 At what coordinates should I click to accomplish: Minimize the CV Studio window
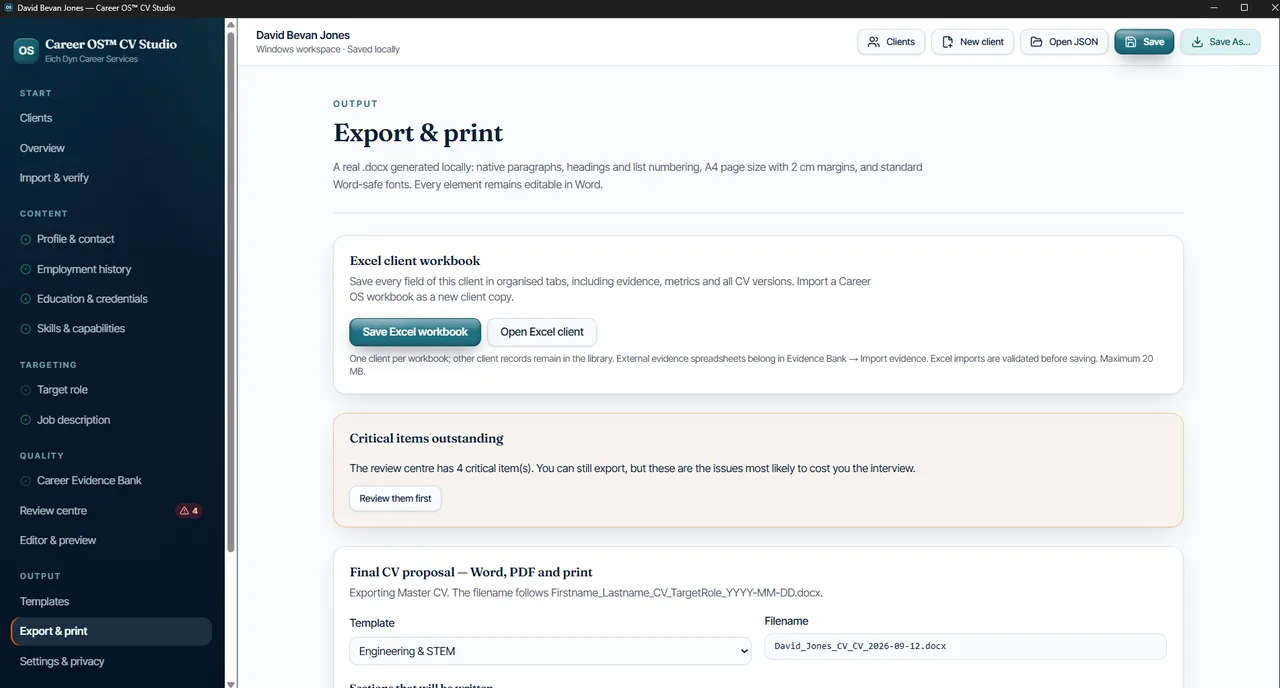(x=1215, y=7)
